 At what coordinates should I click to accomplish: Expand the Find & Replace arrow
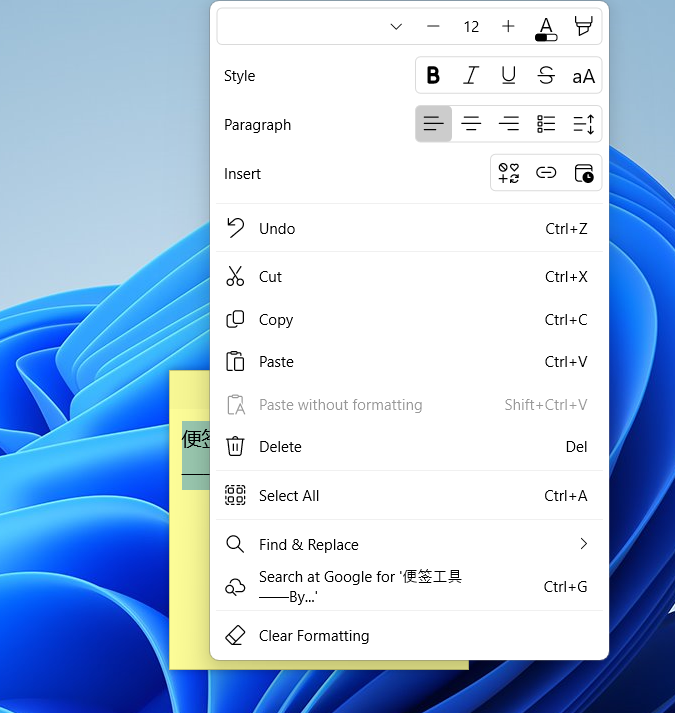584,544
